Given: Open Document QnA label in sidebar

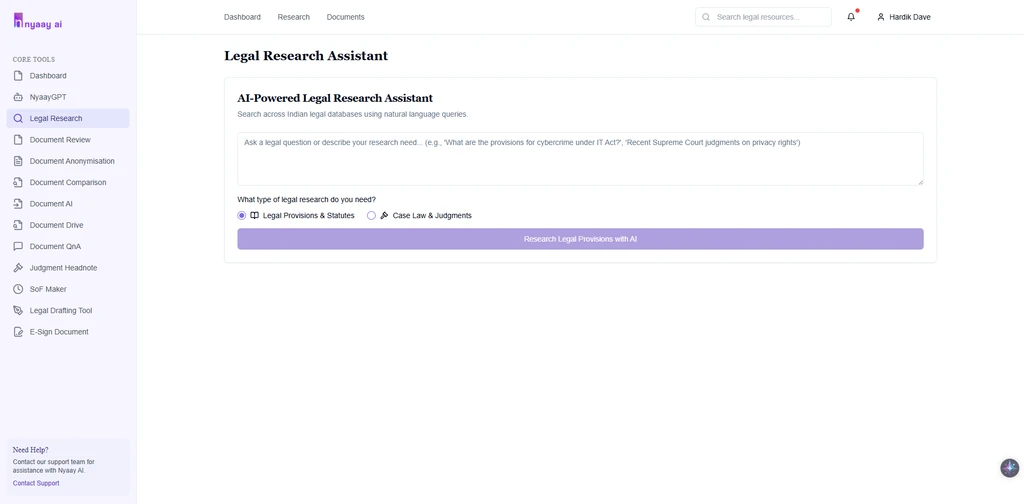Looking at the screenshot, I should (56, 247).
